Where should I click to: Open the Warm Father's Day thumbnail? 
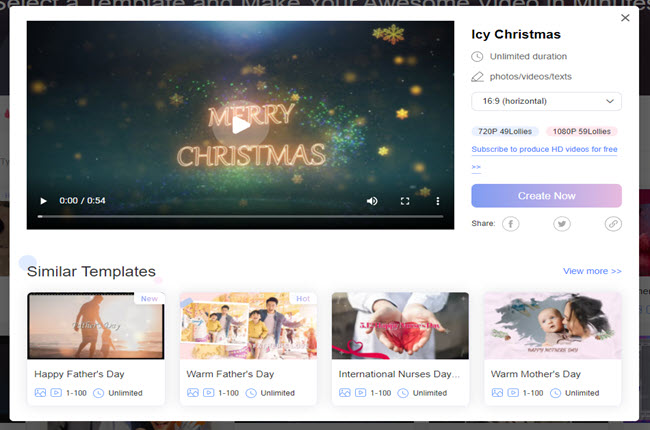[248, 326]
